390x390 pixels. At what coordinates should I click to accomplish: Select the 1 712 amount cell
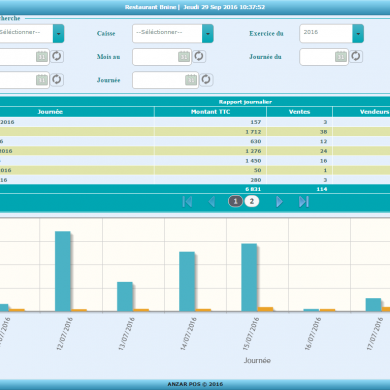pyautogui.click(x=210, y=132)
